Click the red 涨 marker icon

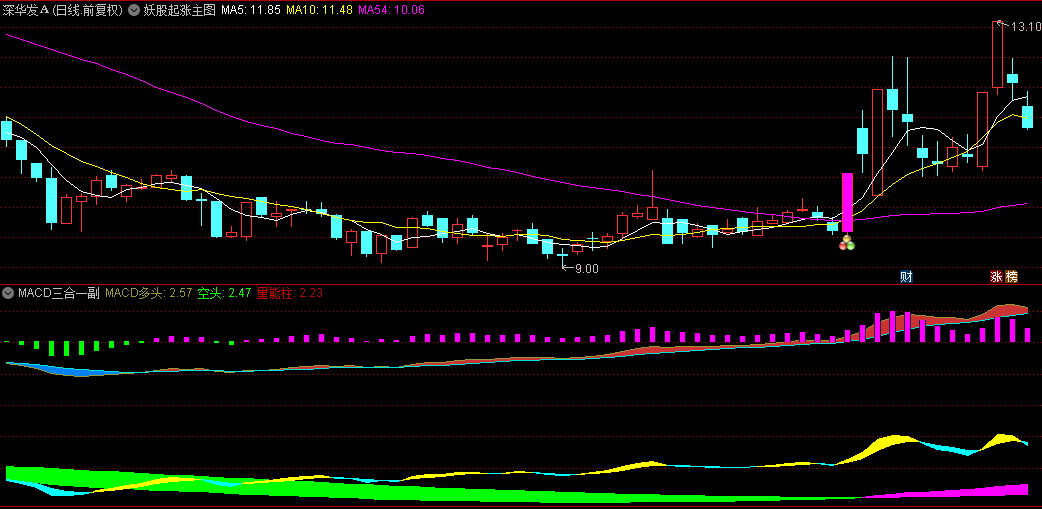point(996,277)
